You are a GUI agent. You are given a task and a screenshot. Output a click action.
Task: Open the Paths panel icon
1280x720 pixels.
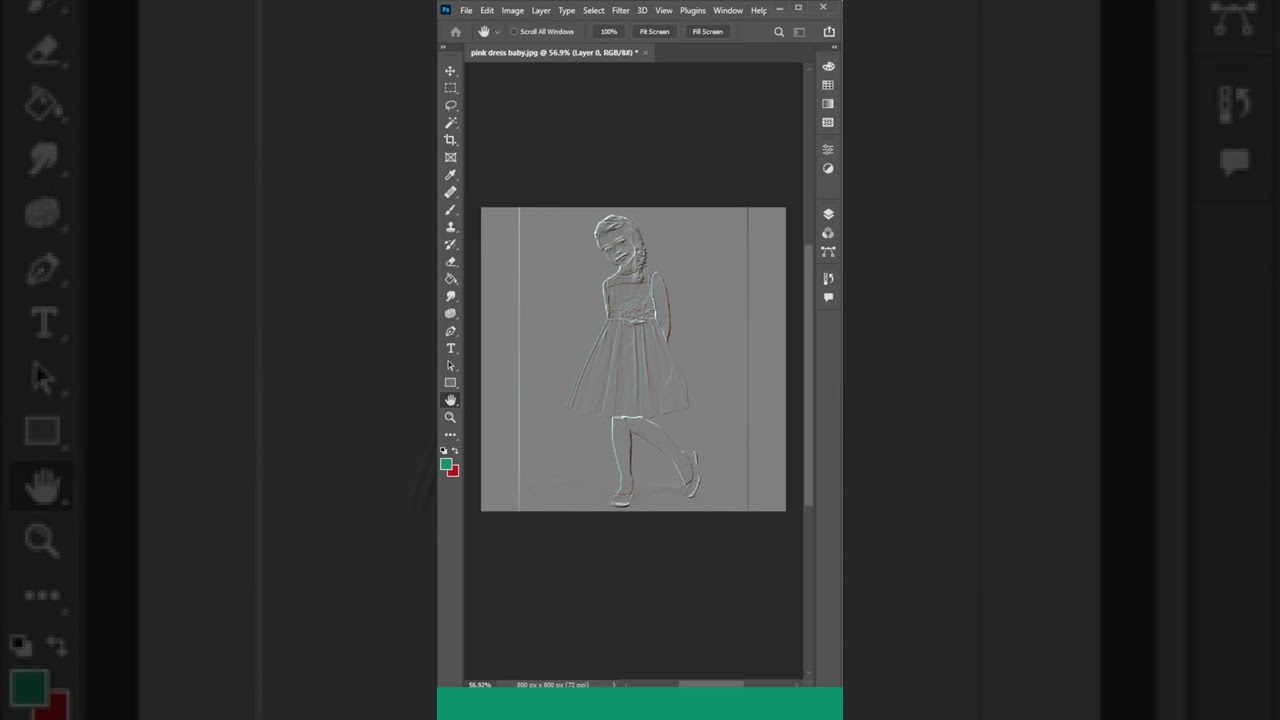[828, 251]
